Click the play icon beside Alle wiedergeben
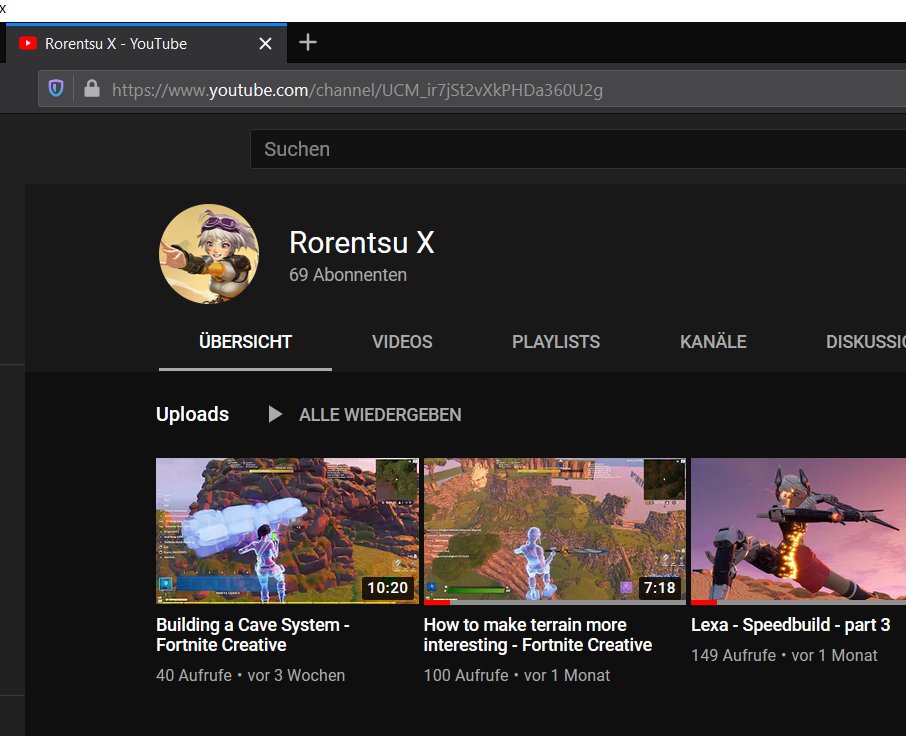This screenshot has width=906, height=736. pyautogui.click(x=275, y=414)
